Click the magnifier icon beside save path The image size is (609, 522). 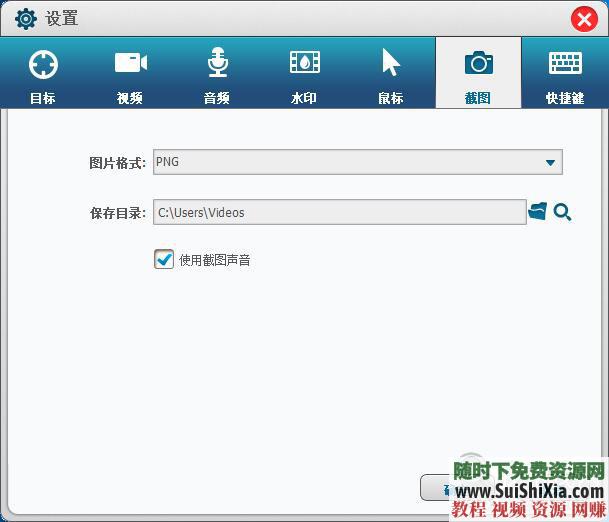[562, 212]
